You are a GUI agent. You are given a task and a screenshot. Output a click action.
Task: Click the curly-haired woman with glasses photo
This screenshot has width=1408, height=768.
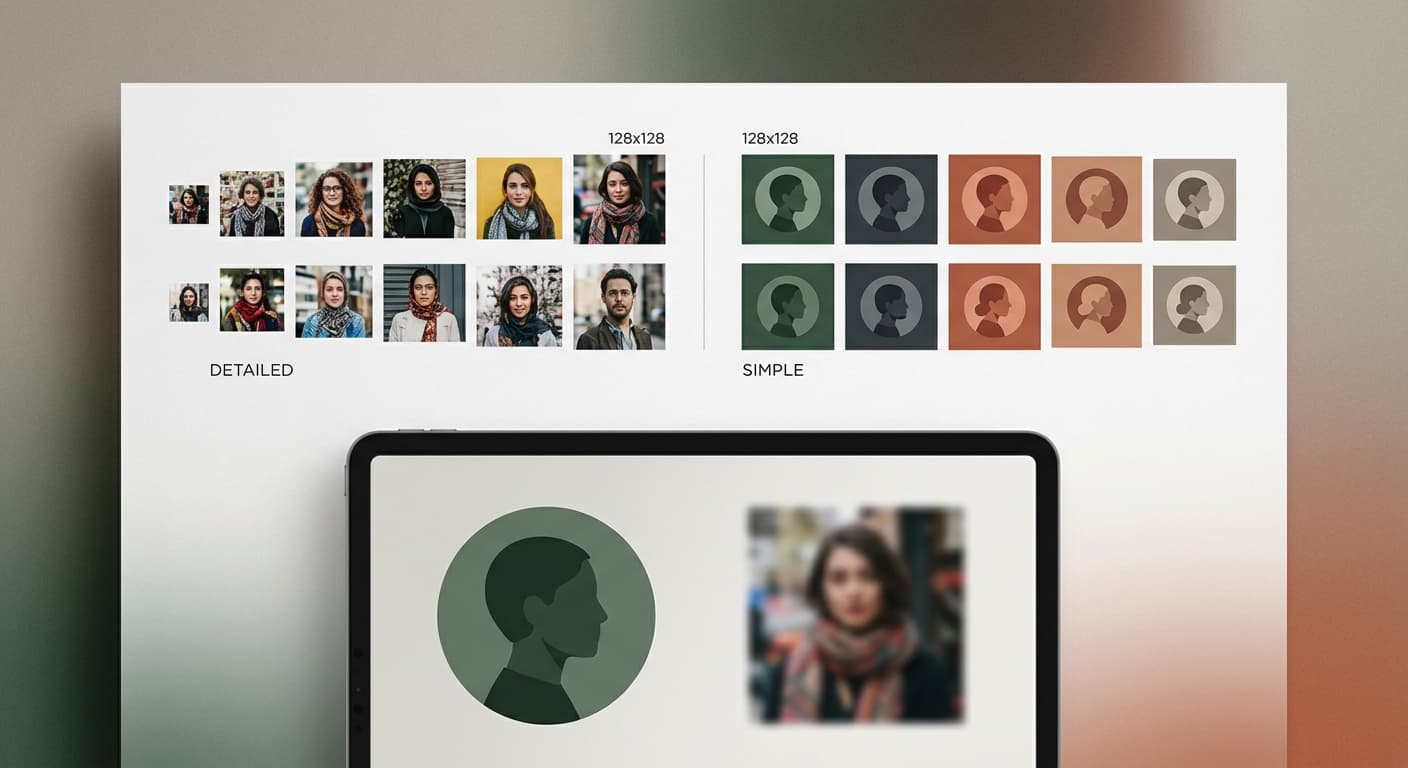pyautogui.click(x=334, y=199)
